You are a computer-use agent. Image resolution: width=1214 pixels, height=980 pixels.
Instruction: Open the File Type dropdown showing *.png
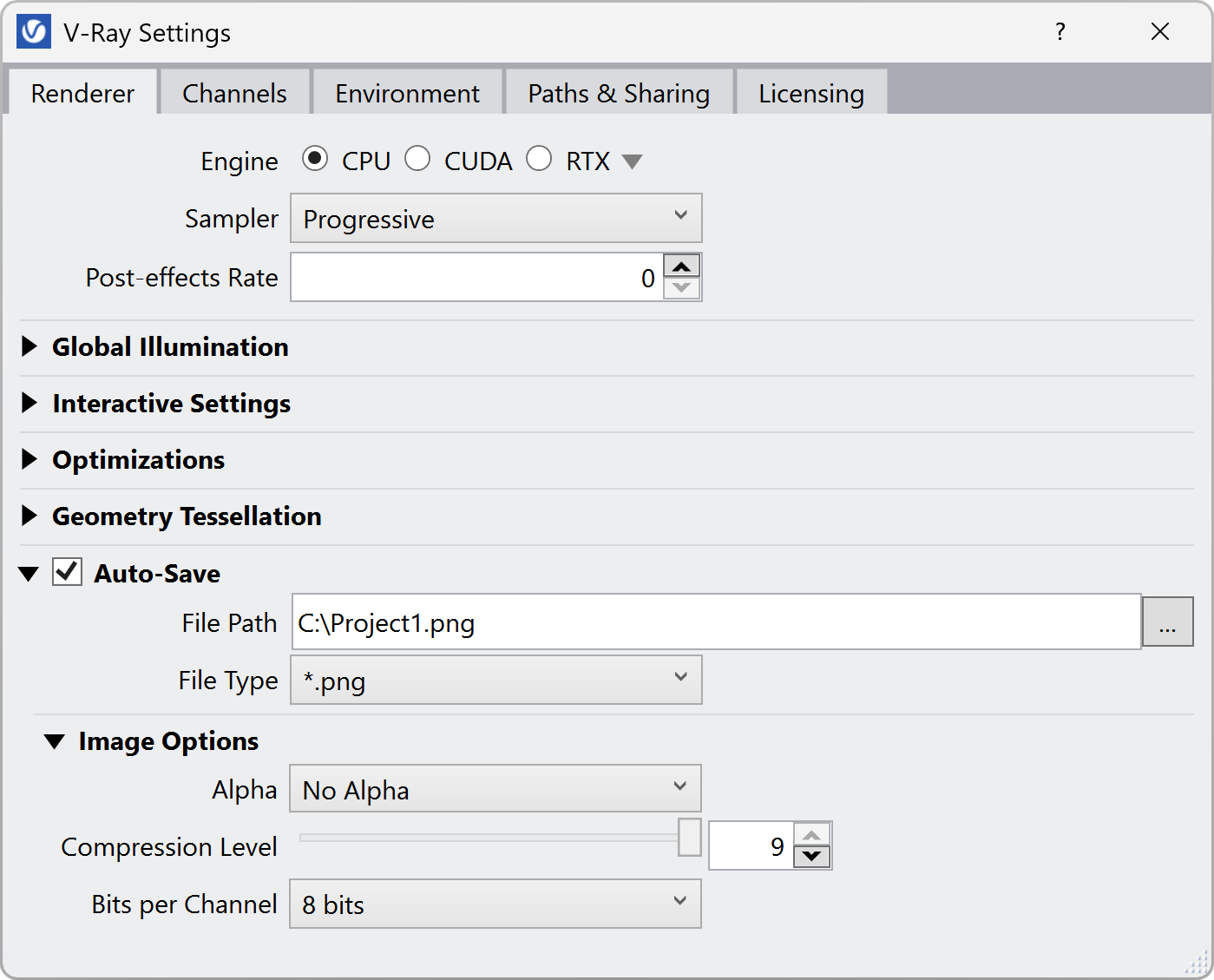tap(495, 680)
